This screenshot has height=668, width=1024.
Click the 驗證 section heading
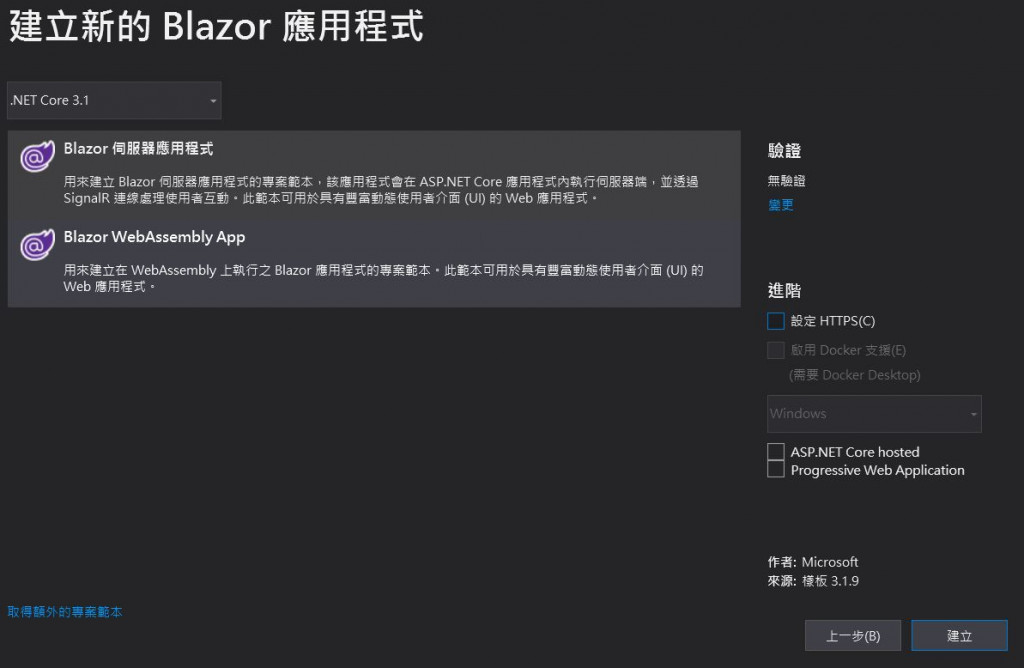(x=784, y=151)
